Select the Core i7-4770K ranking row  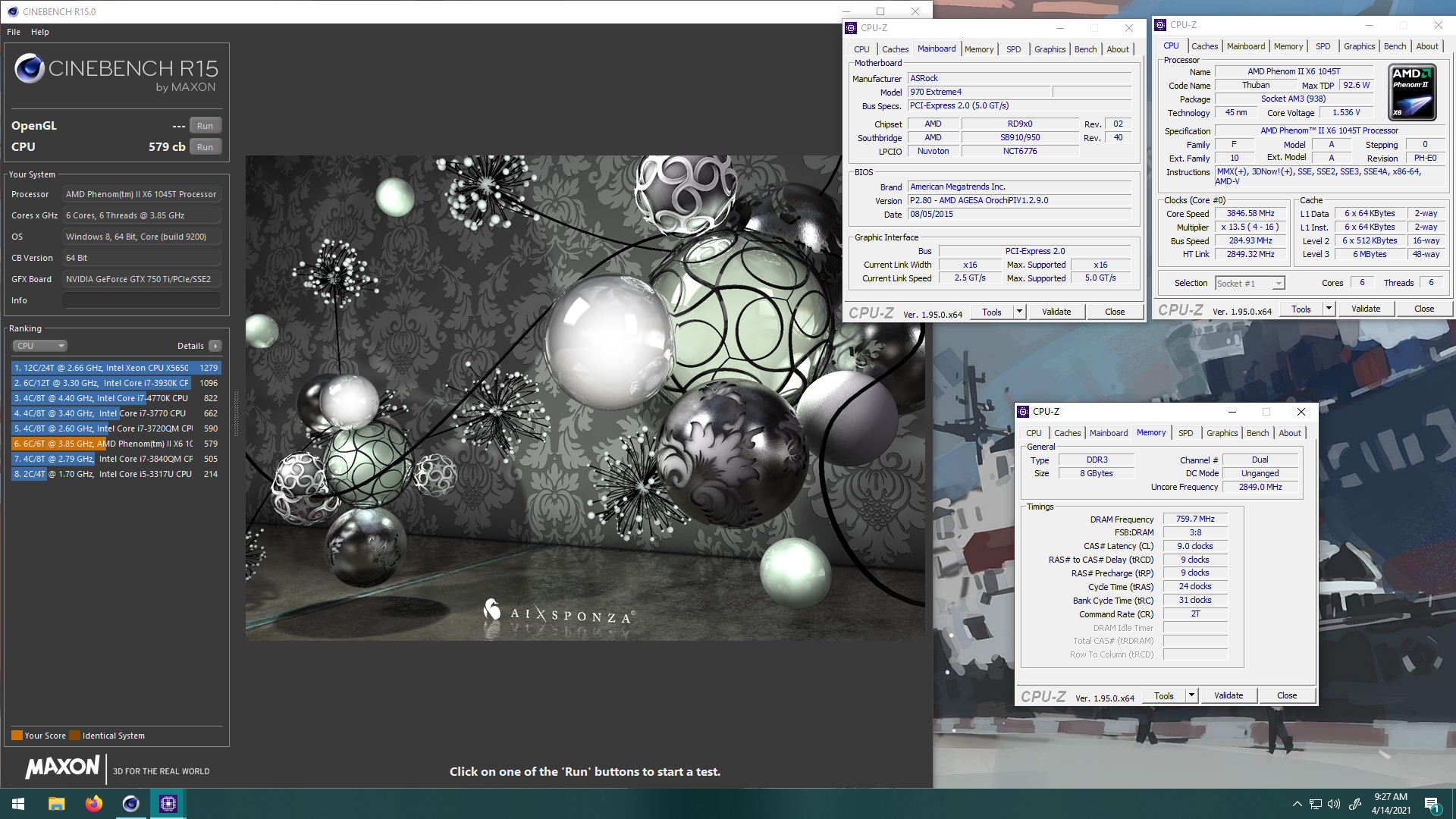(x=116, y=398)
